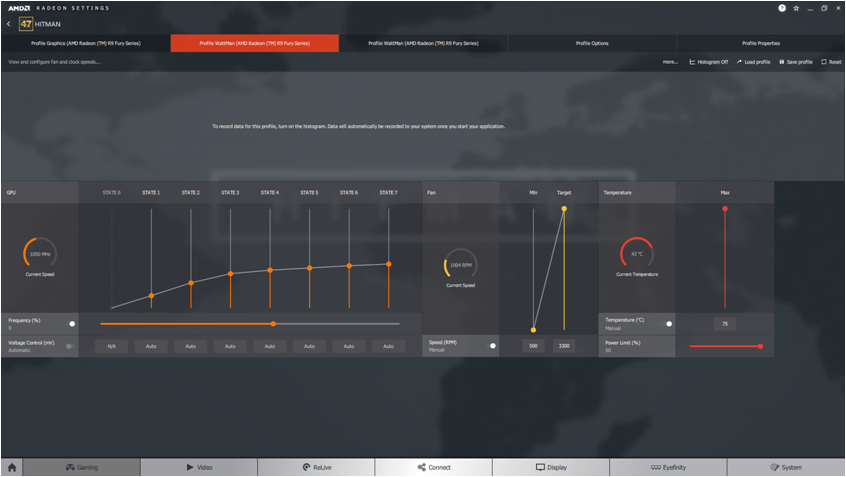Toggle the fan Speed (RPM) switch
Viewport: 846px width, 477px height.
click(491, 346)
